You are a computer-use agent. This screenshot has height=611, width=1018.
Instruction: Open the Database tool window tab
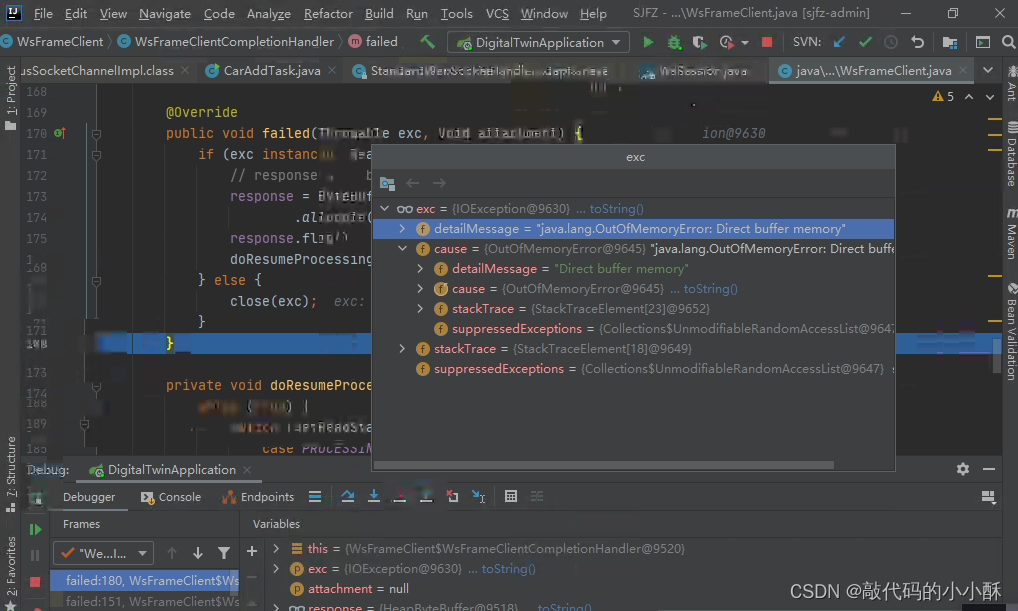point(1012,154)
